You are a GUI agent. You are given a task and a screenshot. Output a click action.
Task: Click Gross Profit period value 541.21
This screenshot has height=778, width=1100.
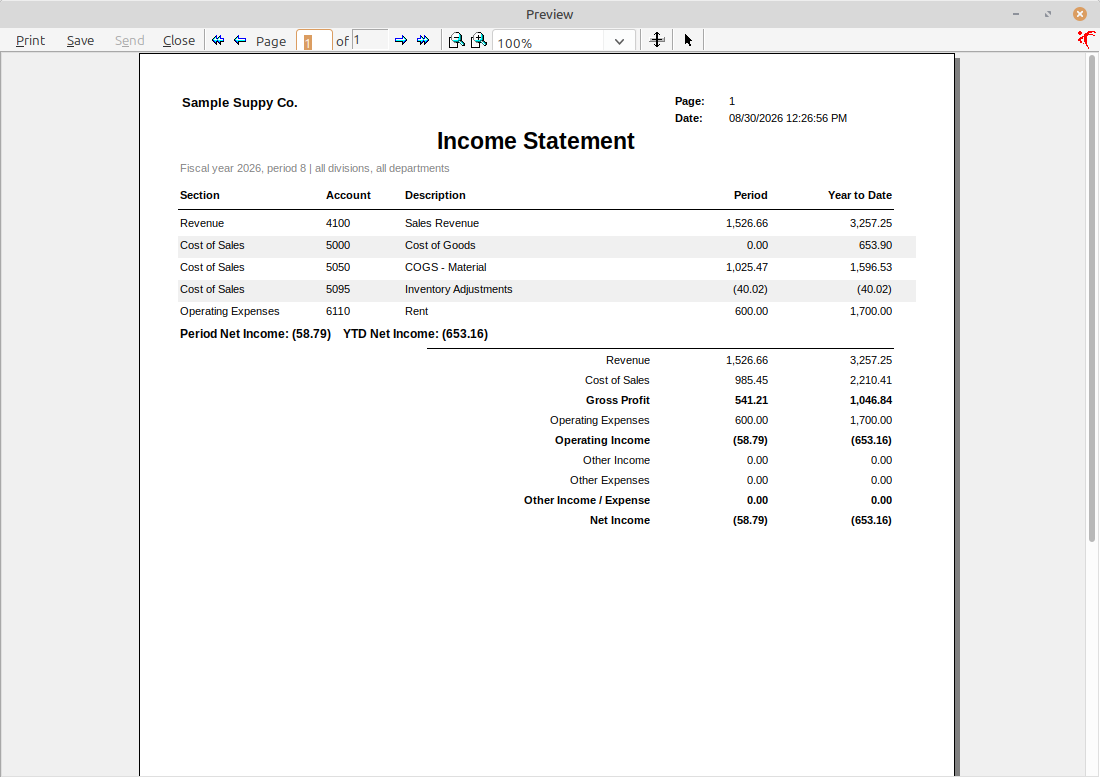click(751, 400)
